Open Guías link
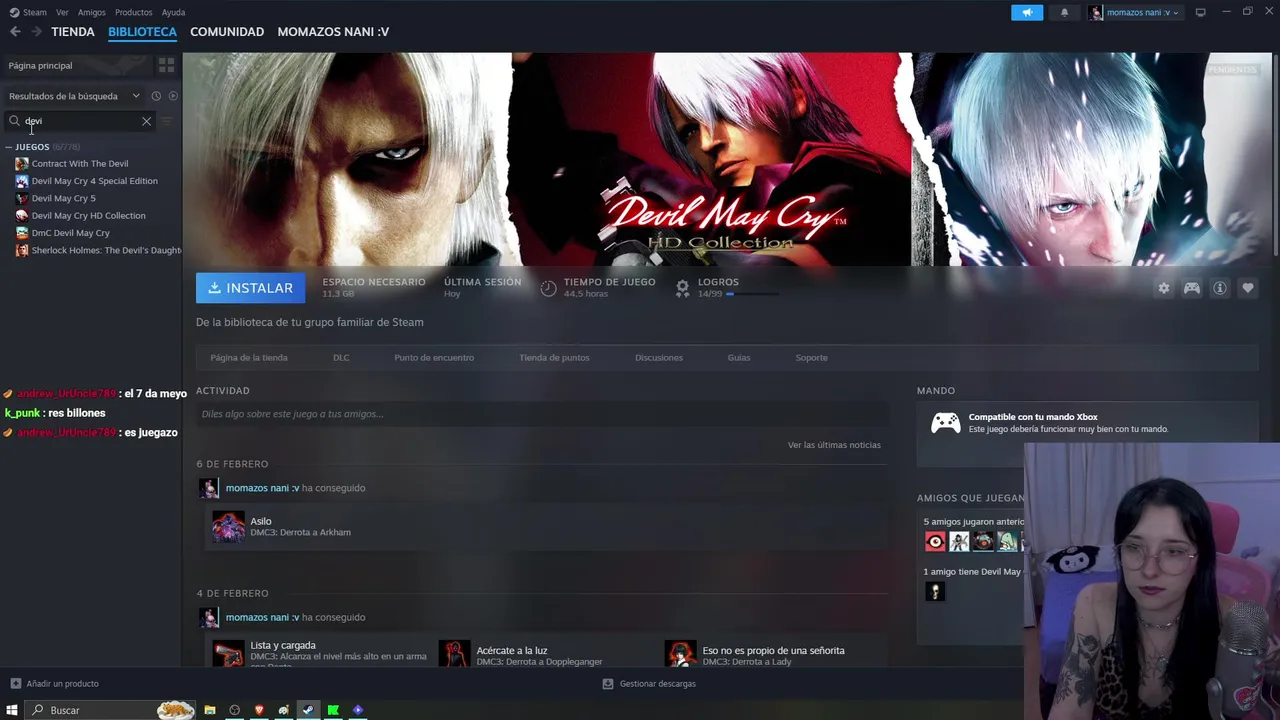Screen dimensions: 1280x720 pyautogui.click(x=739, y=357)
